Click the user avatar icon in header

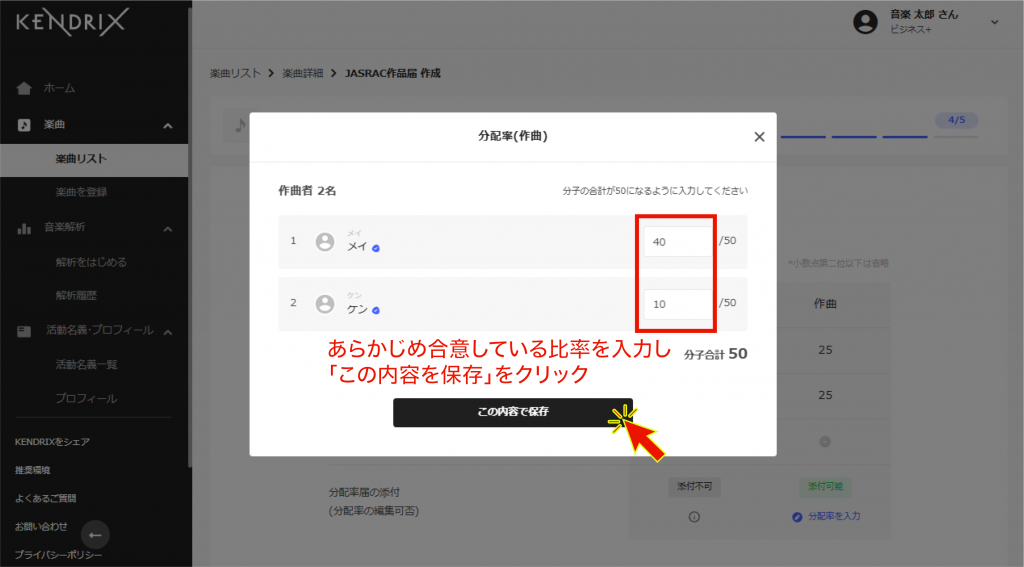865,22
